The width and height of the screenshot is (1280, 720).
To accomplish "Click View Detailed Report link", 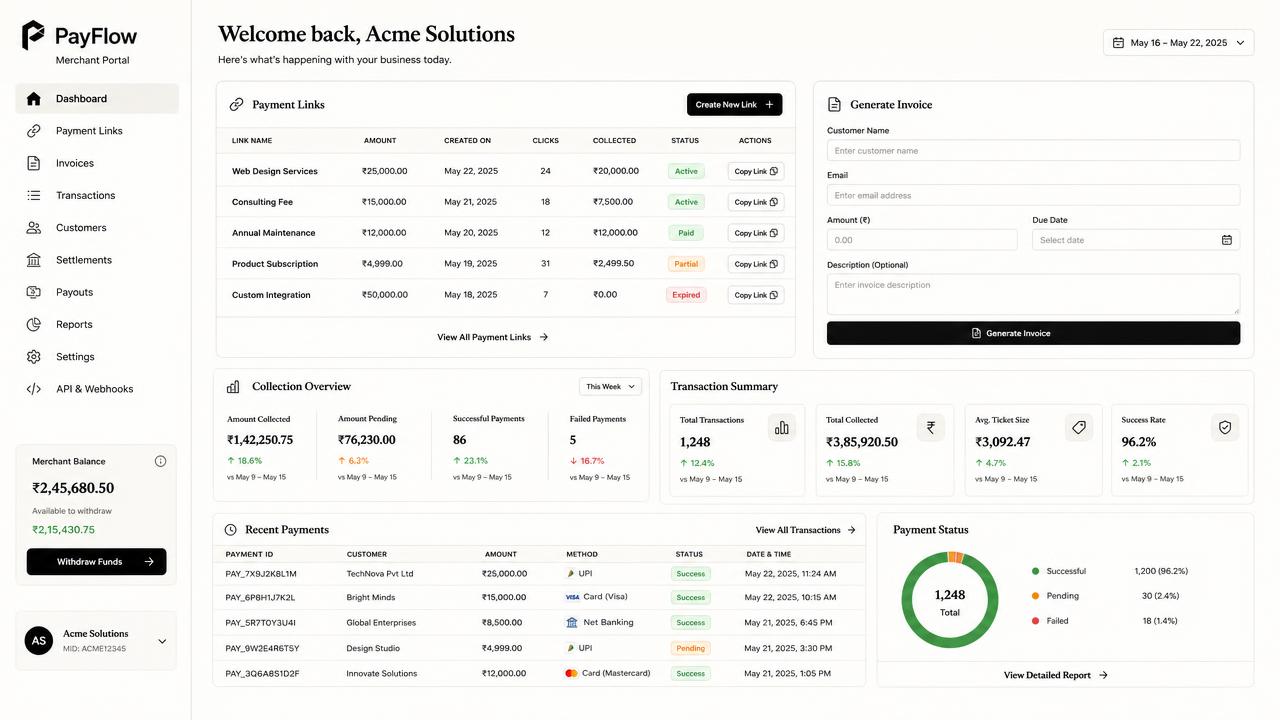I will [x=1056, y=675].
